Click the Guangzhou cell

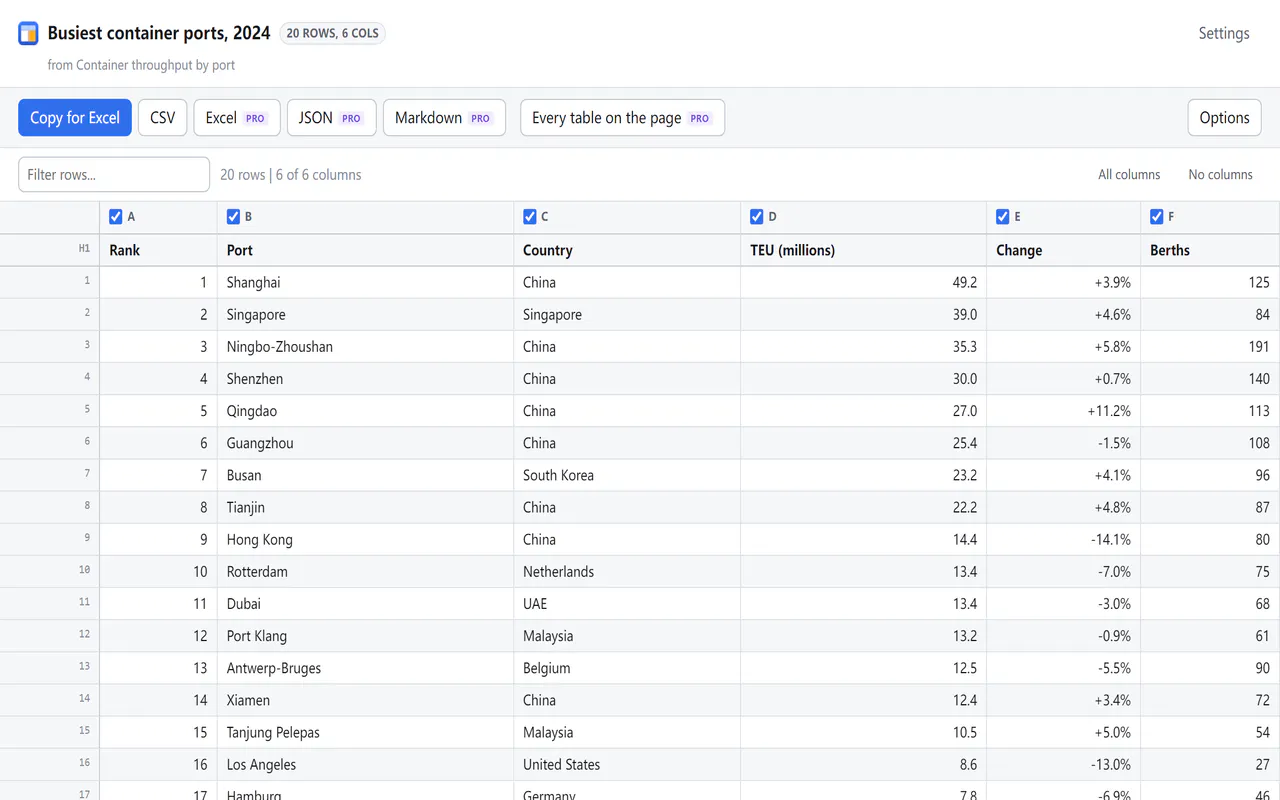(365, 442)
